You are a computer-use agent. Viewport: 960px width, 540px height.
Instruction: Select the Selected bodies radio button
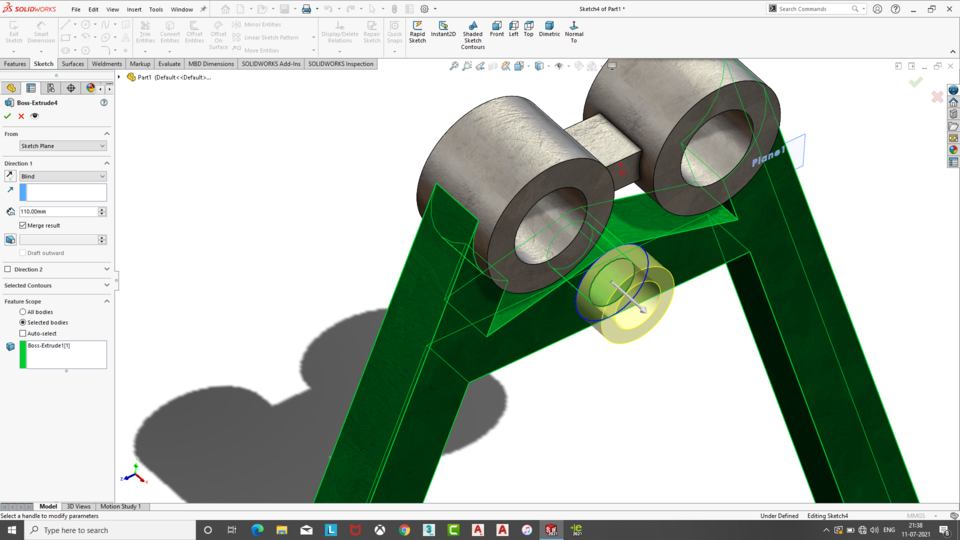coord(23,323)
